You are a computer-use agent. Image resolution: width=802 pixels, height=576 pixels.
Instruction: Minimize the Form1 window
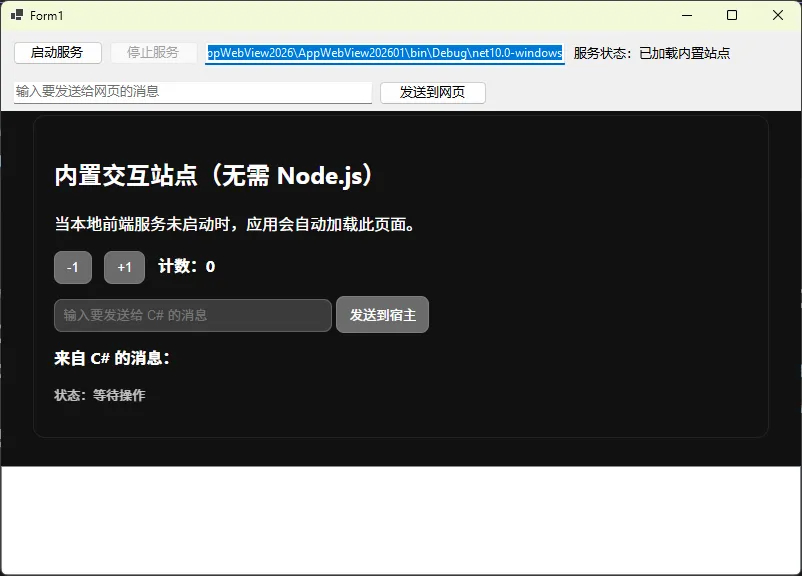click(x=686, y=15)
